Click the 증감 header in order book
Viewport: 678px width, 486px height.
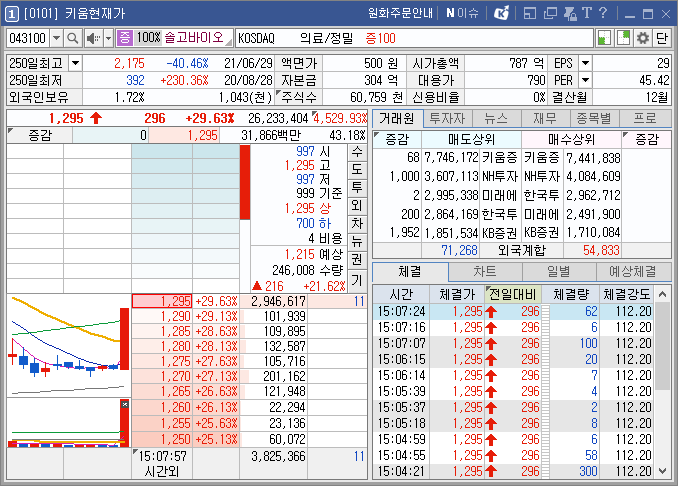coord(40,135)
